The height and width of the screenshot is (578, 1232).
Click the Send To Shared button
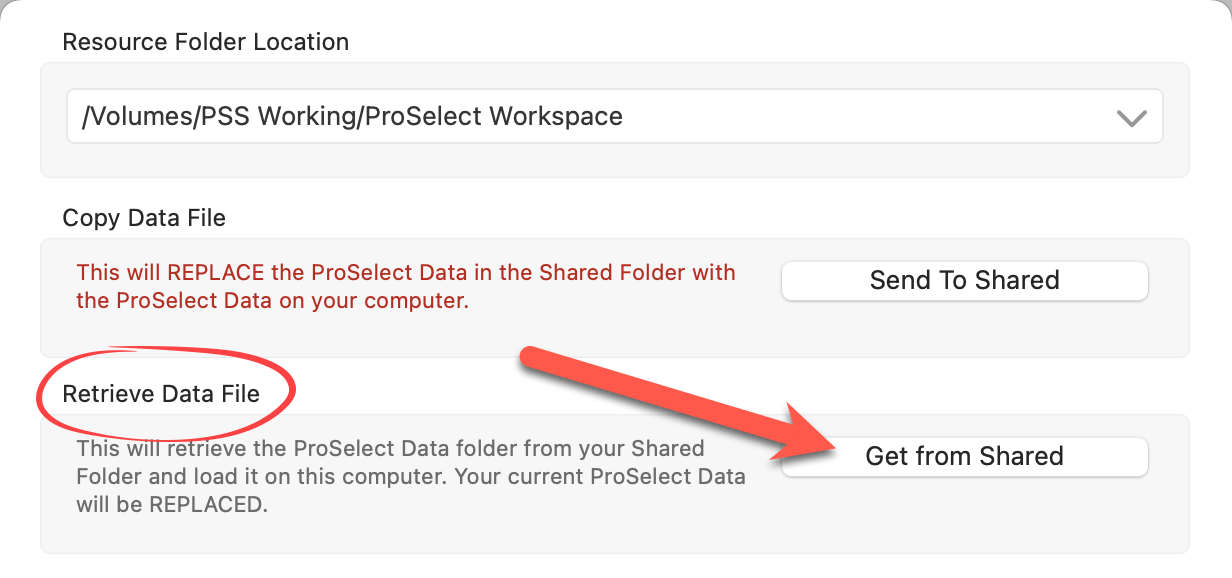tap(964, 281)
